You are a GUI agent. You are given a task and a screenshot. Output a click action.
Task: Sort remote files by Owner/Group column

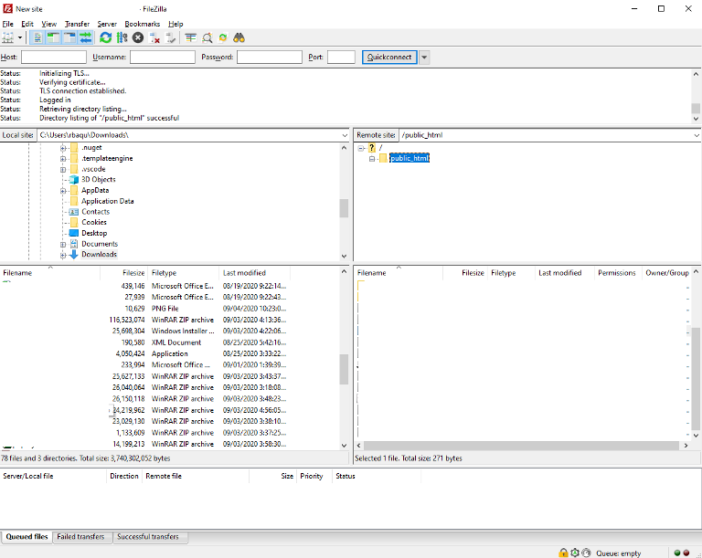coord(667,273)
